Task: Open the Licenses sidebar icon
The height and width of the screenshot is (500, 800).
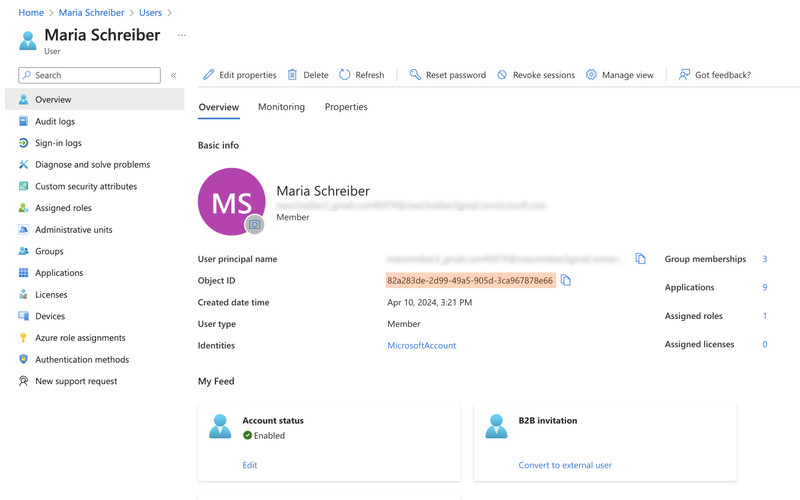Action: [23, 294]
